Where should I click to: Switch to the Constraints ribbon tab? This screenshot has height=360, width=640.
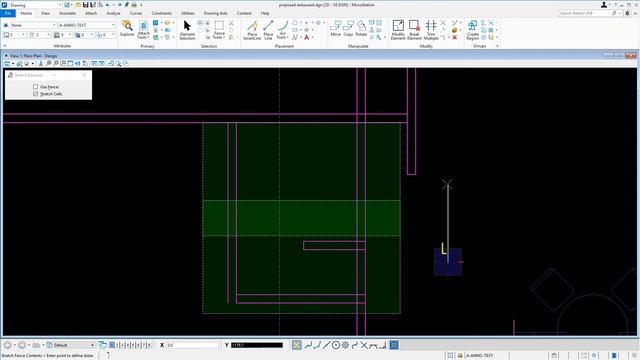162,13
